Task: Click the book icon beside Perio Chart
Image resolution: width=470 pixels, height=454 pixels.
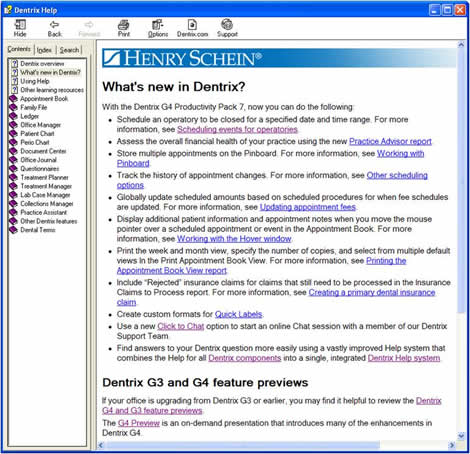Action: pos(13,142)
